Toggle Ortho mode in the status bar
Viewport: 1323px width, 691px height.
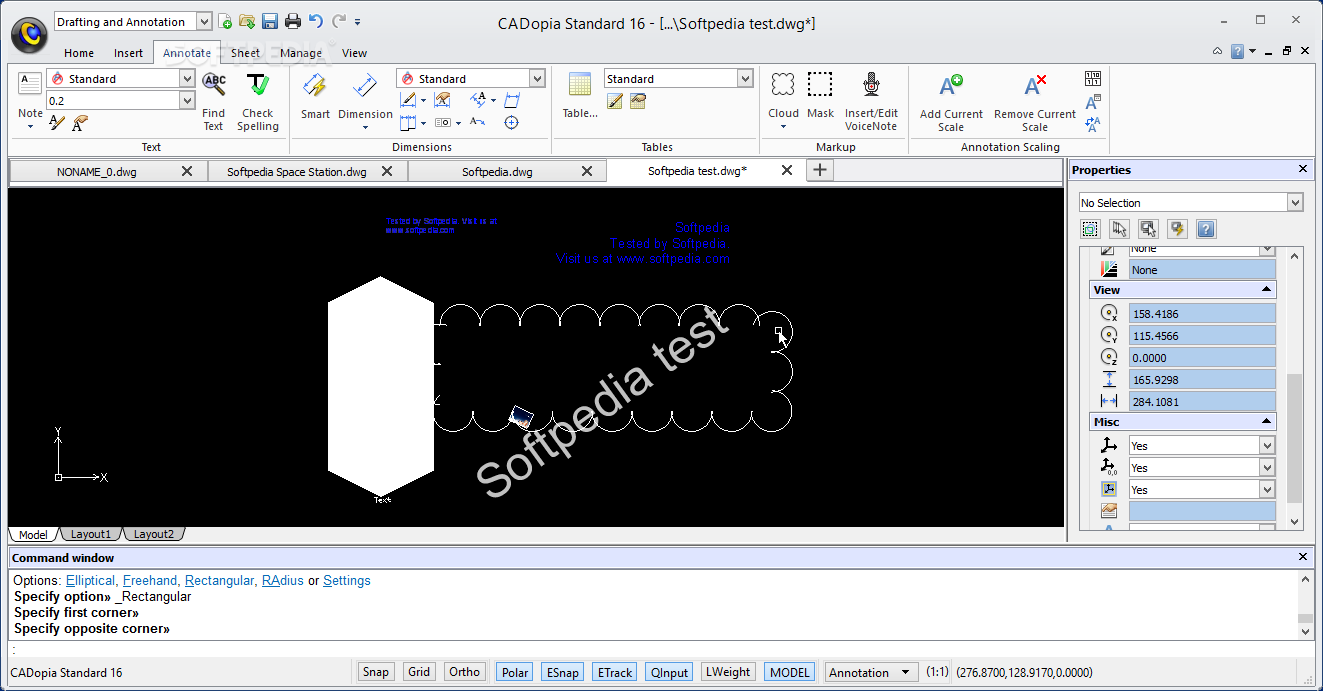coord(465,672)
